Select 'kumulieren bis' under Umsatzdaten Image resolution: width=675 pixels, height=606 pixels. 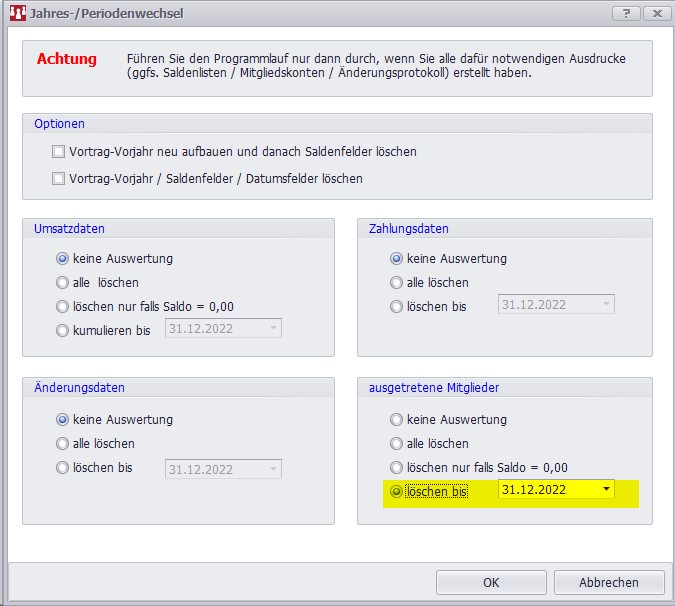pyautogui.click(x=64, y=330)
